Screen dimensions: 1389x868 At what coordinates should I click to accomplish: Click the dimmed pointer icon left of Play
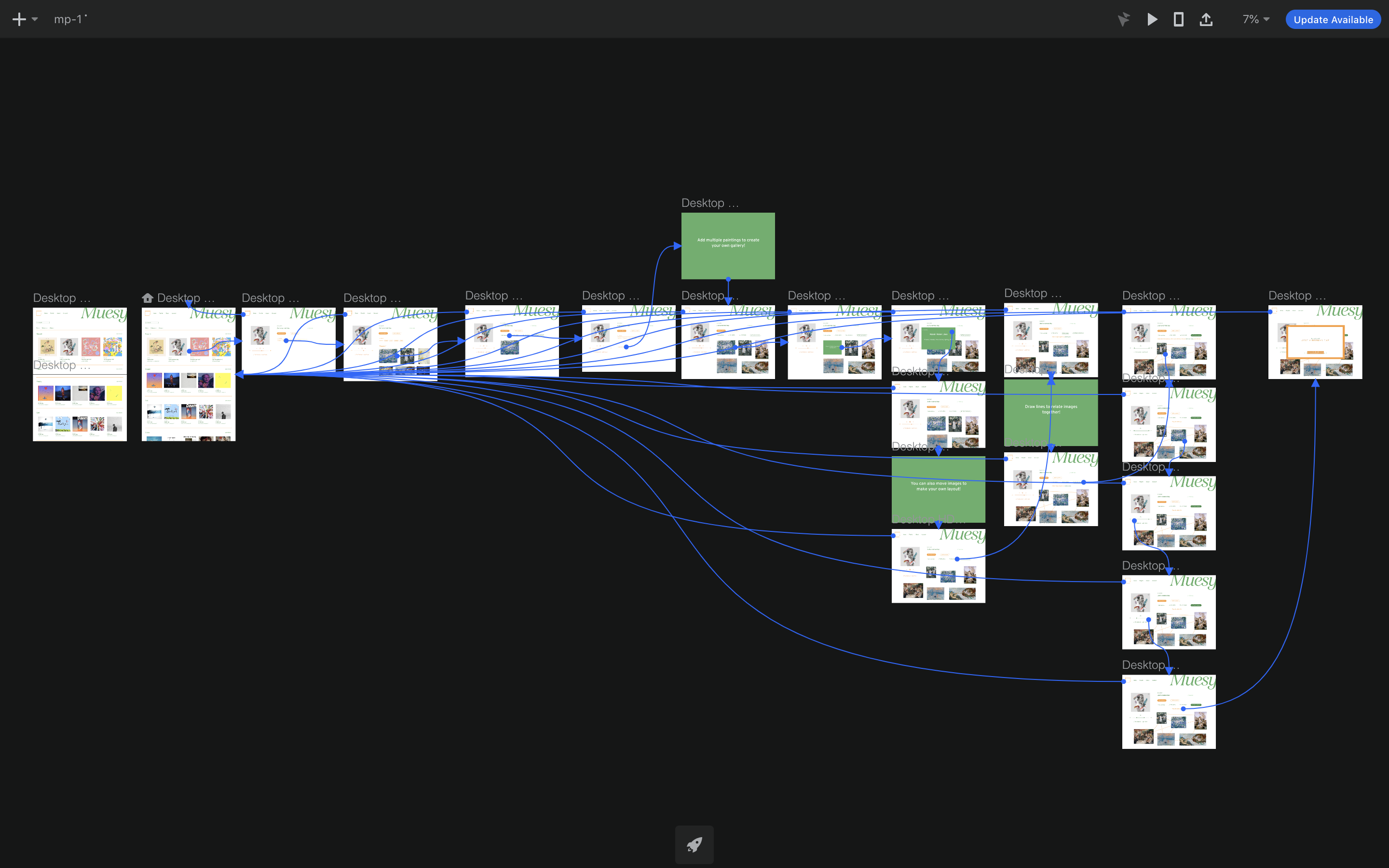[x=1123, y=19]
